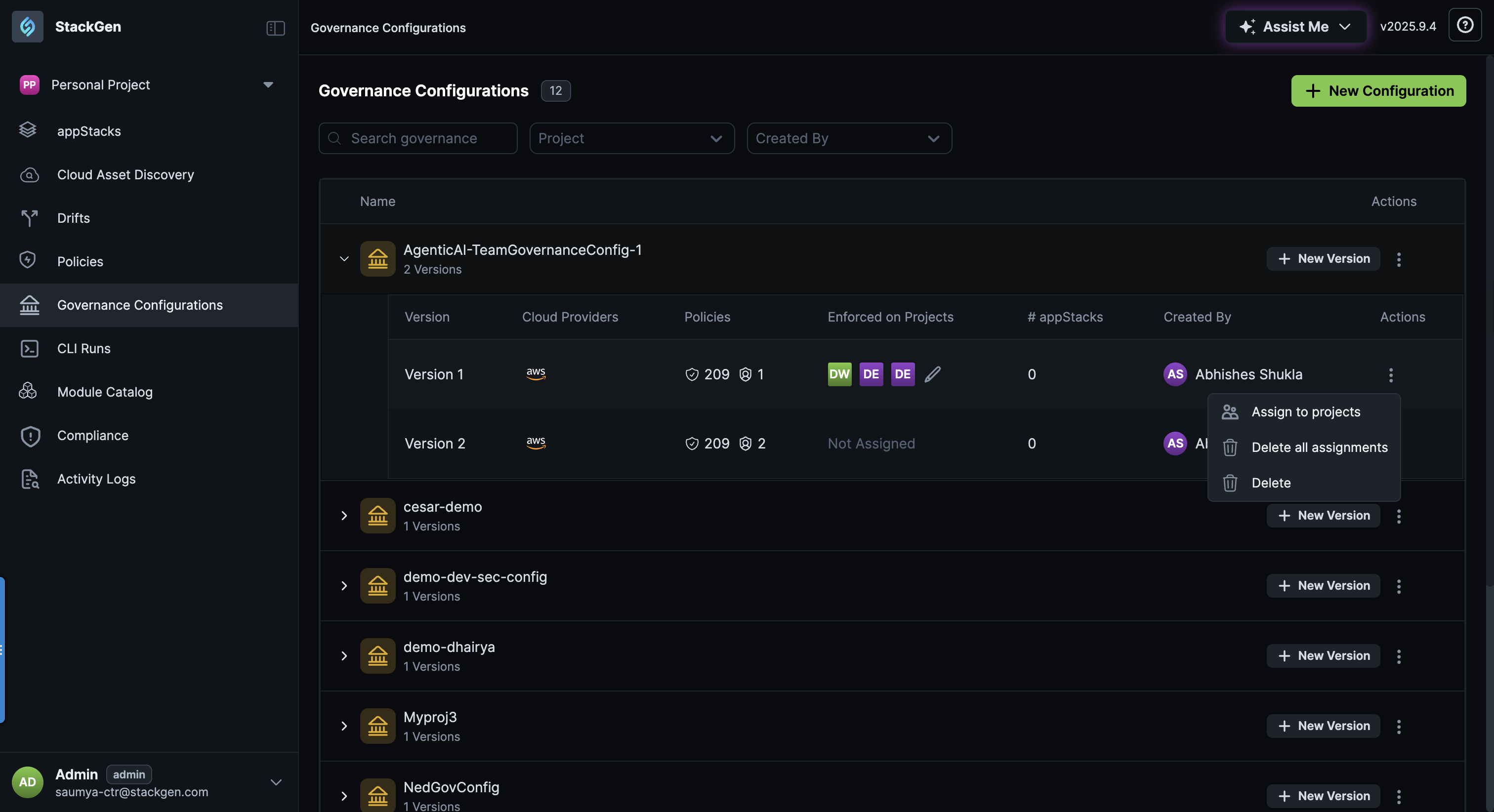Open the Created By filter dropdown
This screenshot has width=1494, height=812.
(x=848, y=138)
